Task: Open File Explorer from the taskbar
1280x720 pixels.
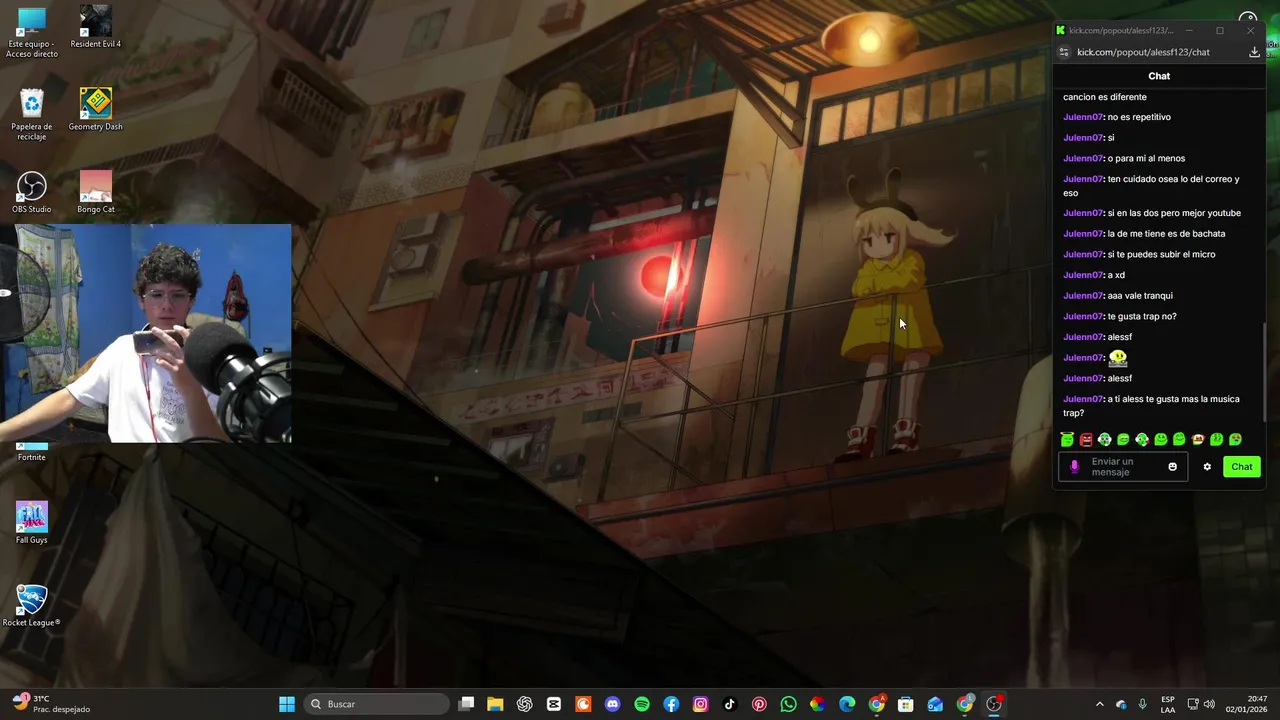Action: click(495, 704)
